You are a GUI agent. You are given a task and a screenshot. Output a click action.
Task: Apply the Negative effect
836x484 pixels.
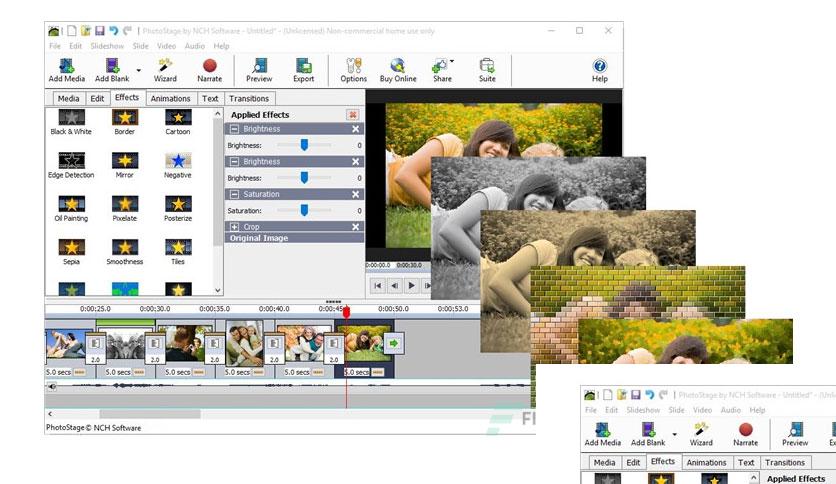177,161
